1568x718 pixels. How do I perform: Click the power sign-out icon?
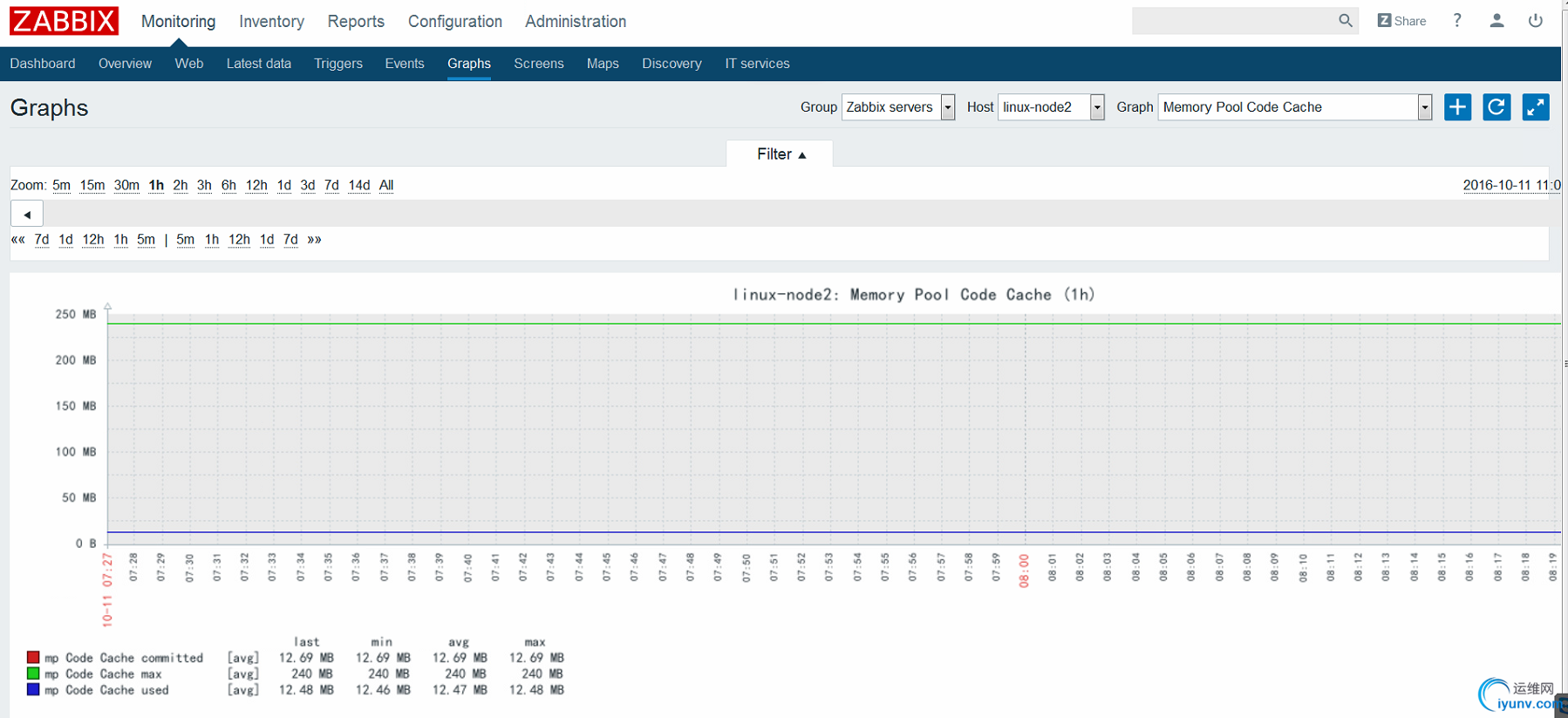tap(1536, 21)
